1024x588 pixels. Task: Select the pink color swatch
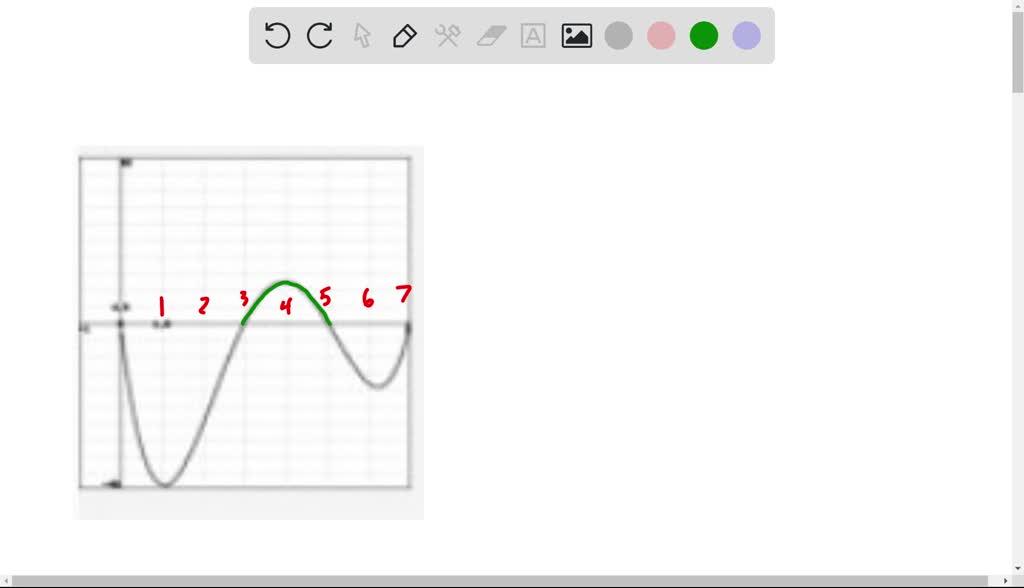[x=661, y=35]
